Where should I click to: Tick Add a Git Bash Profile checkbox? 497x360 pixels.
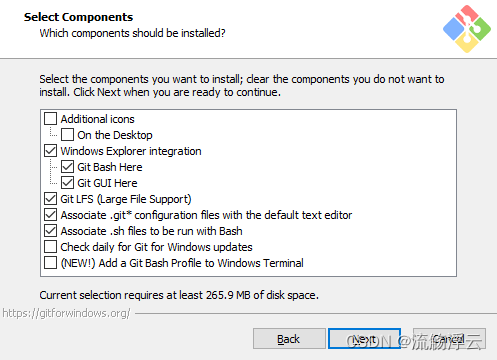[50, 263]
